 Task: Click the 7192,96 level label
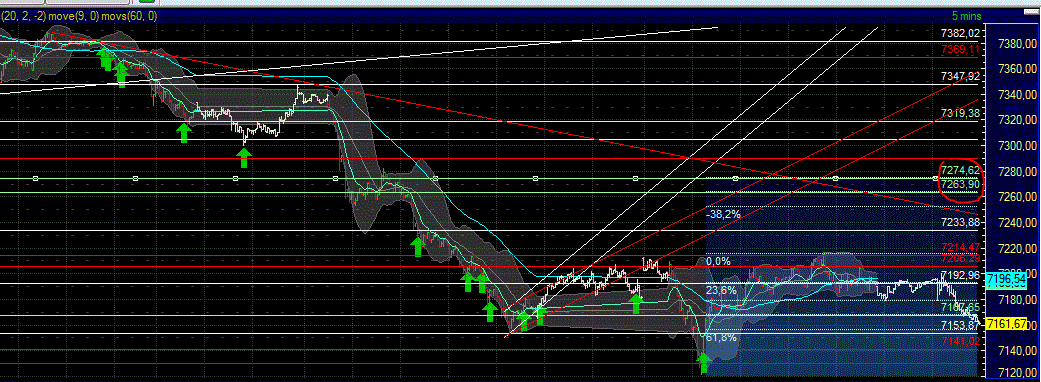pyautogui.click(x=961, y=274)
